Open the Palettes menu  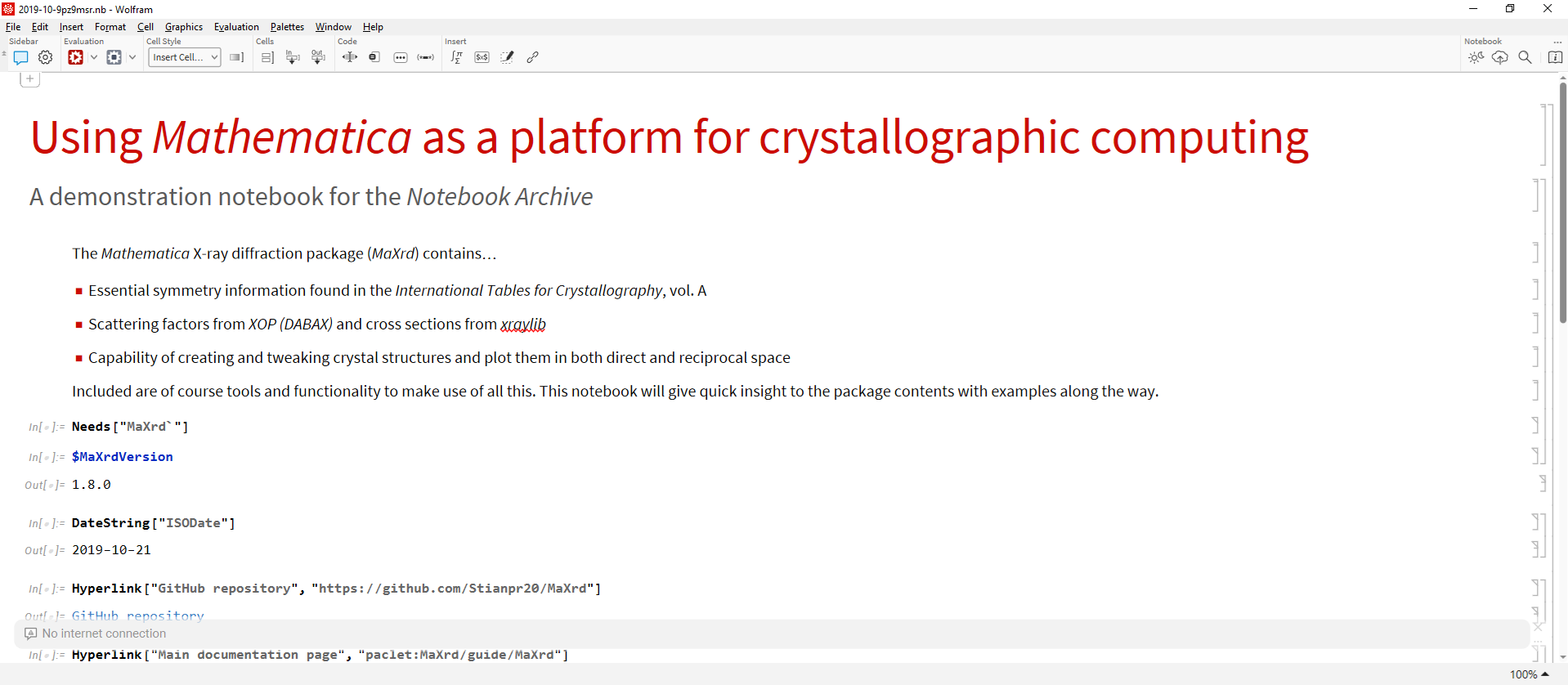pyautogui.click(x=287, y=27)
